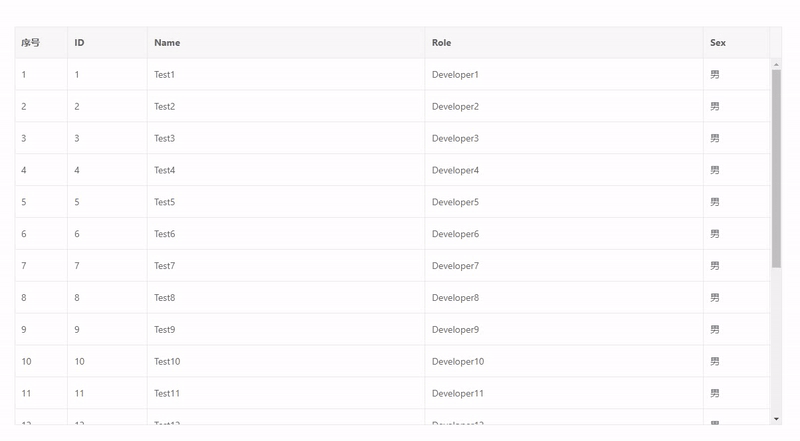Click the Developer4 role cell
Screen dimensions: 800x441
(x=455, y=171)
